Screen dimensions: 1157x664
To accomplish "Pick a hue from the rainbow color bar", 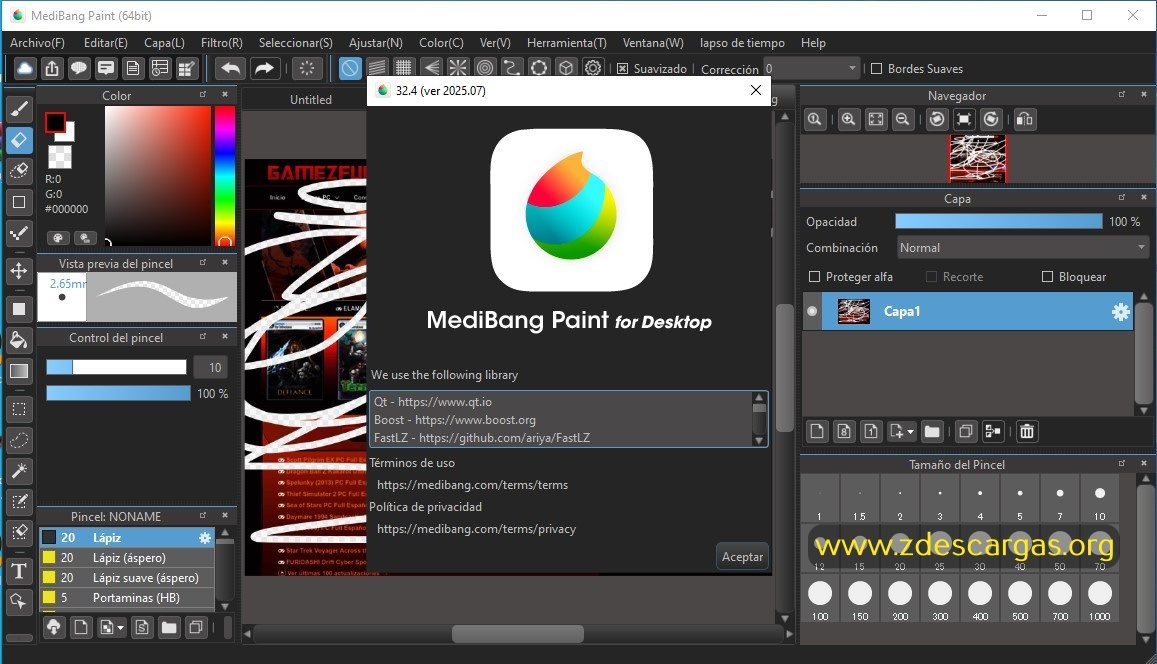I will (224, 176).
